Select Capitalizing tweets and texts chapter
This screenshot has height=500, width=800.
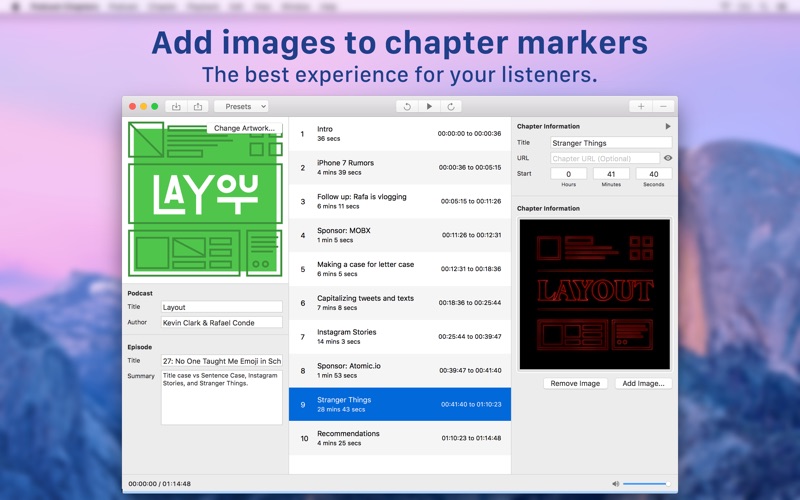point(399,303)
